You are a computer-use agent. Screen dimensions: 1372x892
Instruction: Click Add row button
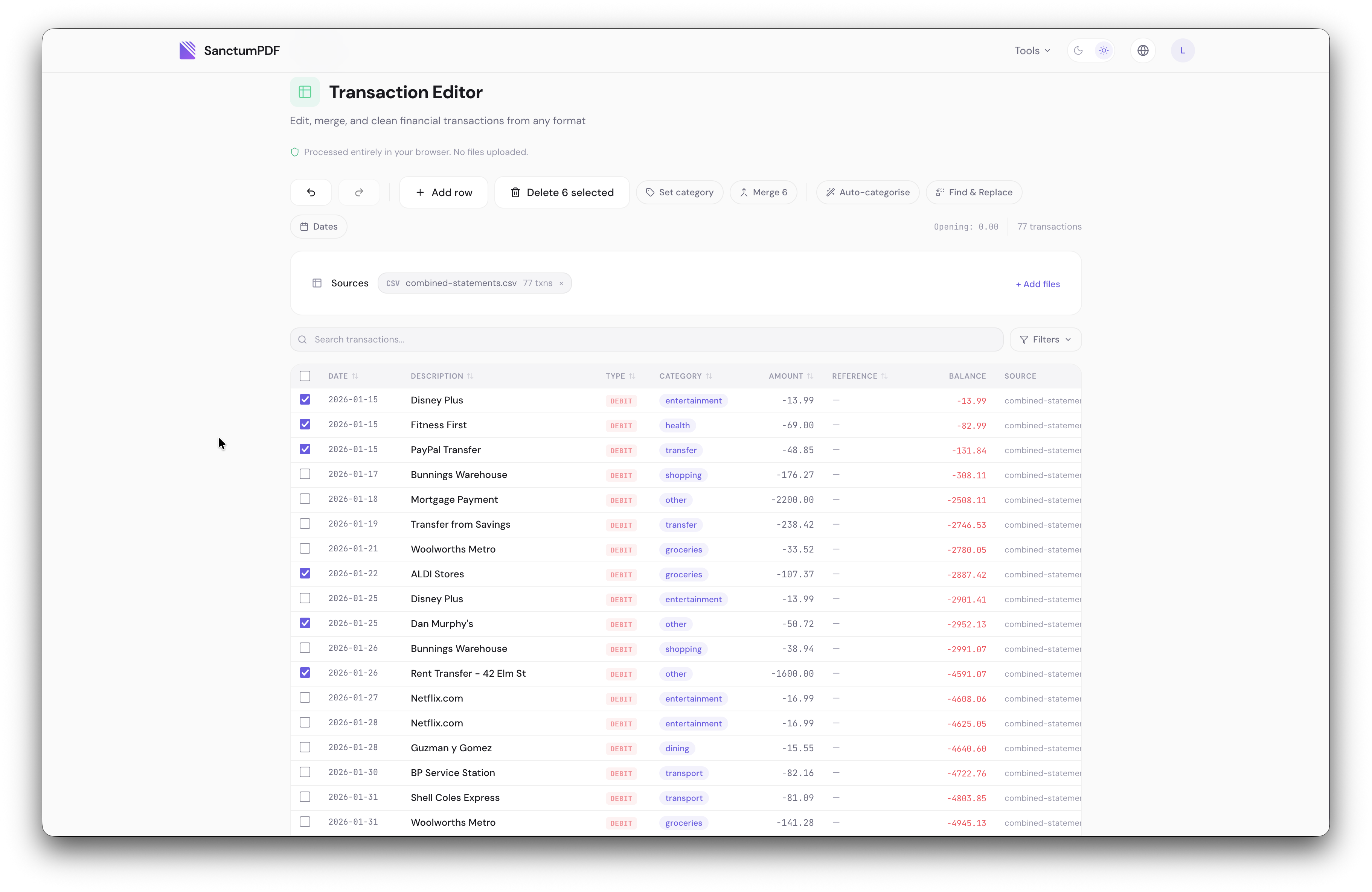pos(443,192)
